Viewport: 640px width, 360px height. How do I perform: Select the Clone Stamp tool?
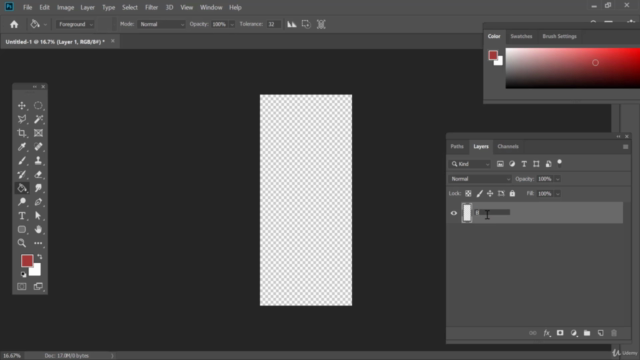point(38,161)
